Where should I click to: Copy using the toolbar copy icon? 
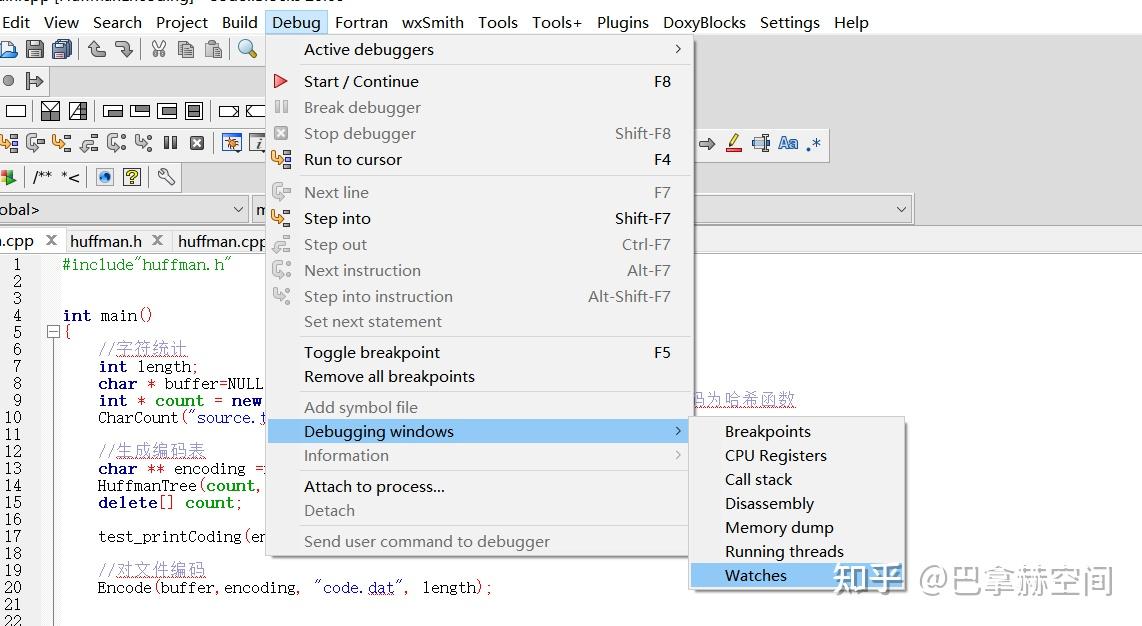186,49
